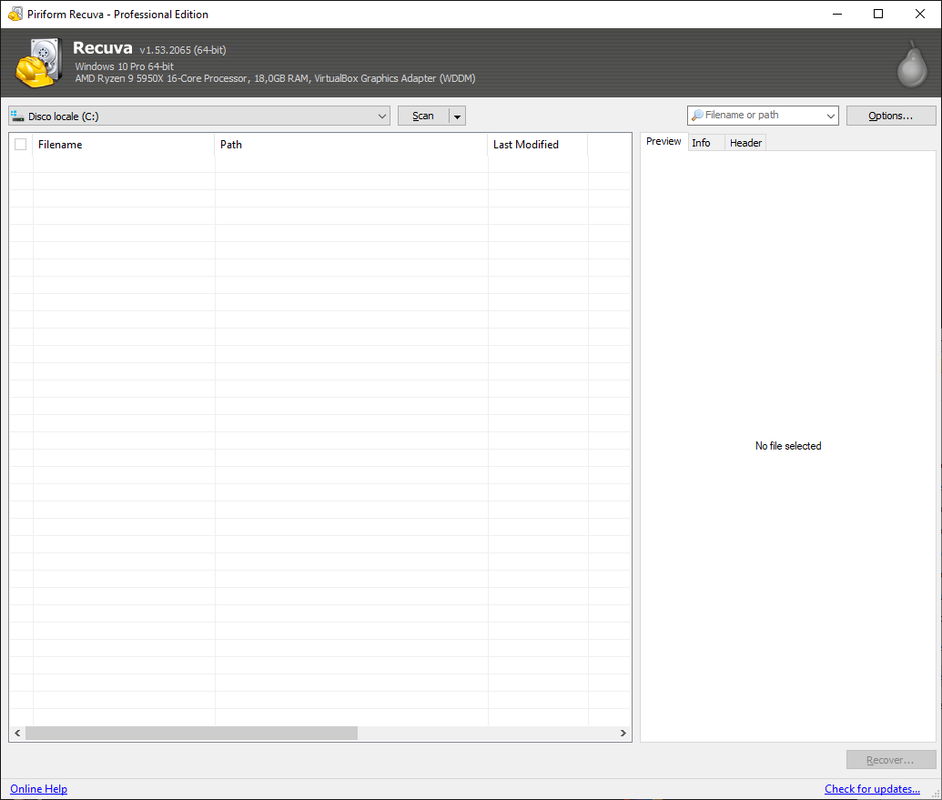Maximize the Recuva window
This screenshot has height=800, width=942.
point(878,14)
